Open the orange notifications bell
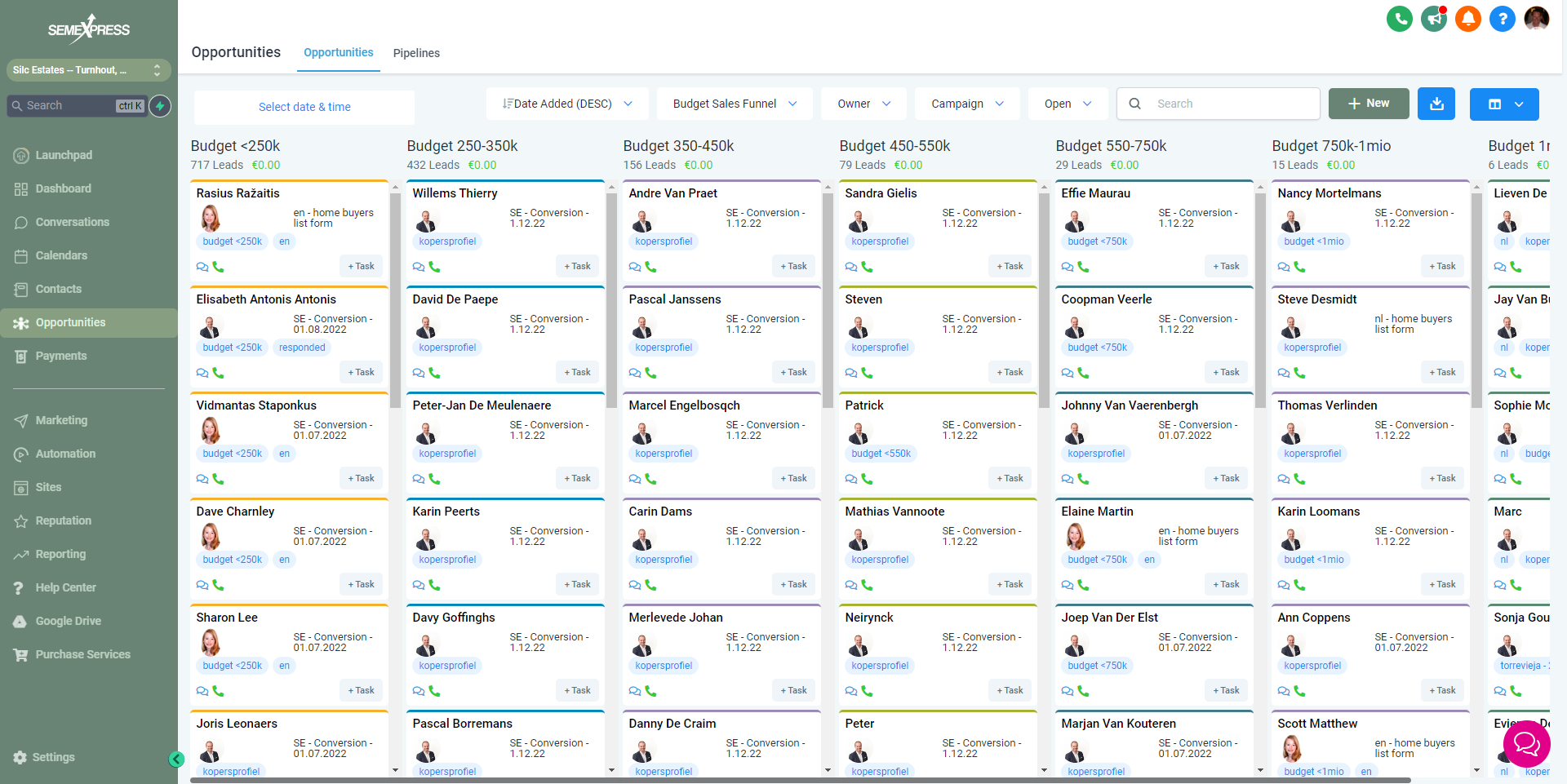Image resolution: width=1567 pixels, height=784 pixels. point(1468,18)
